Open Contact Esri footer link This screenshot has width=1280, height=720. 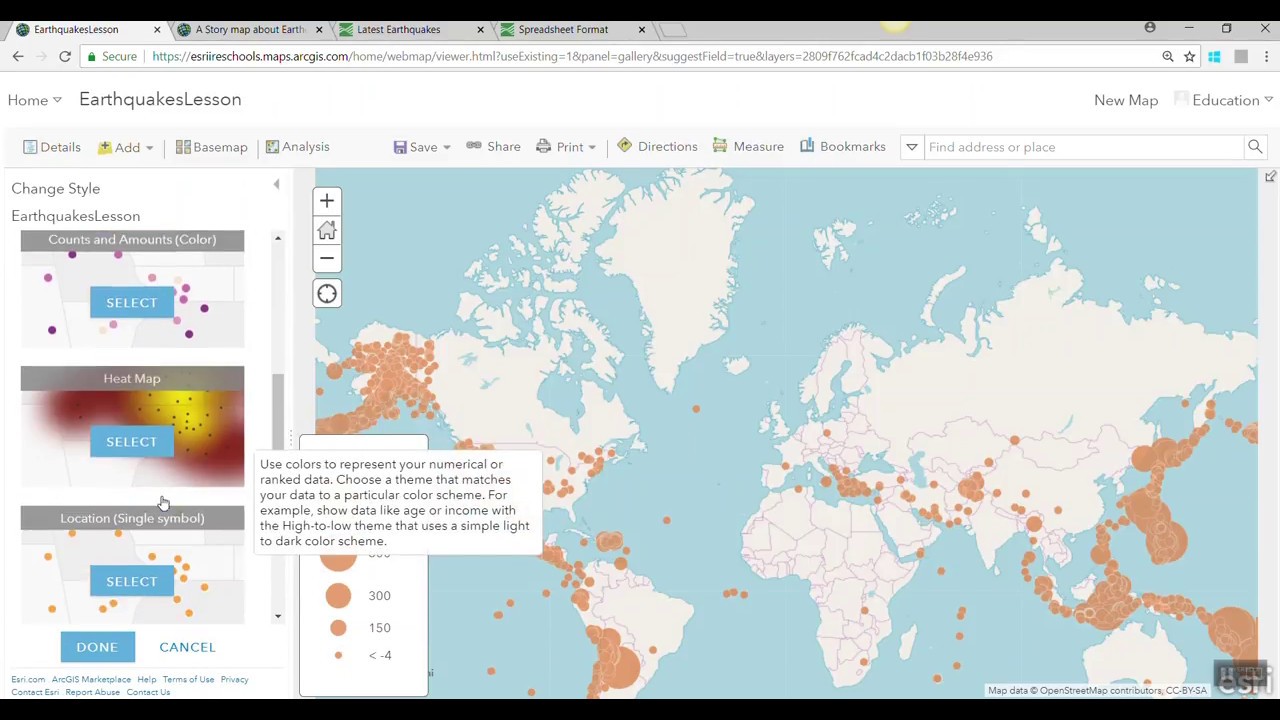[35, 692]
